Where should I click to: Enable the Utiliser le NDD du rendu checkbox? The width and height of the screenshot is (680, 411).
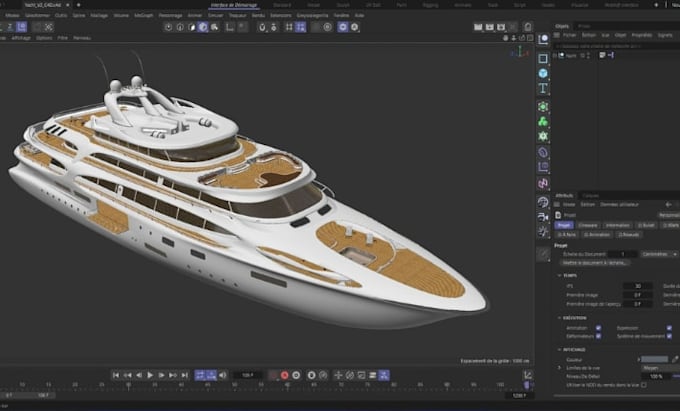[644, 385]
